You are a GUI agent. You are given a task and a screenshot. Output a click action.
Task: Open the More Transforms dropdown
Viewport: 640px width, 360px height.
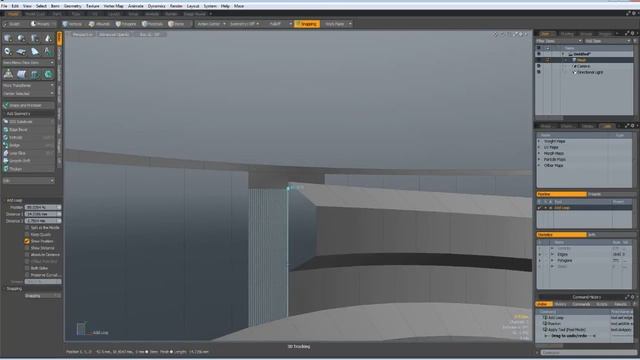click(28, 86)
